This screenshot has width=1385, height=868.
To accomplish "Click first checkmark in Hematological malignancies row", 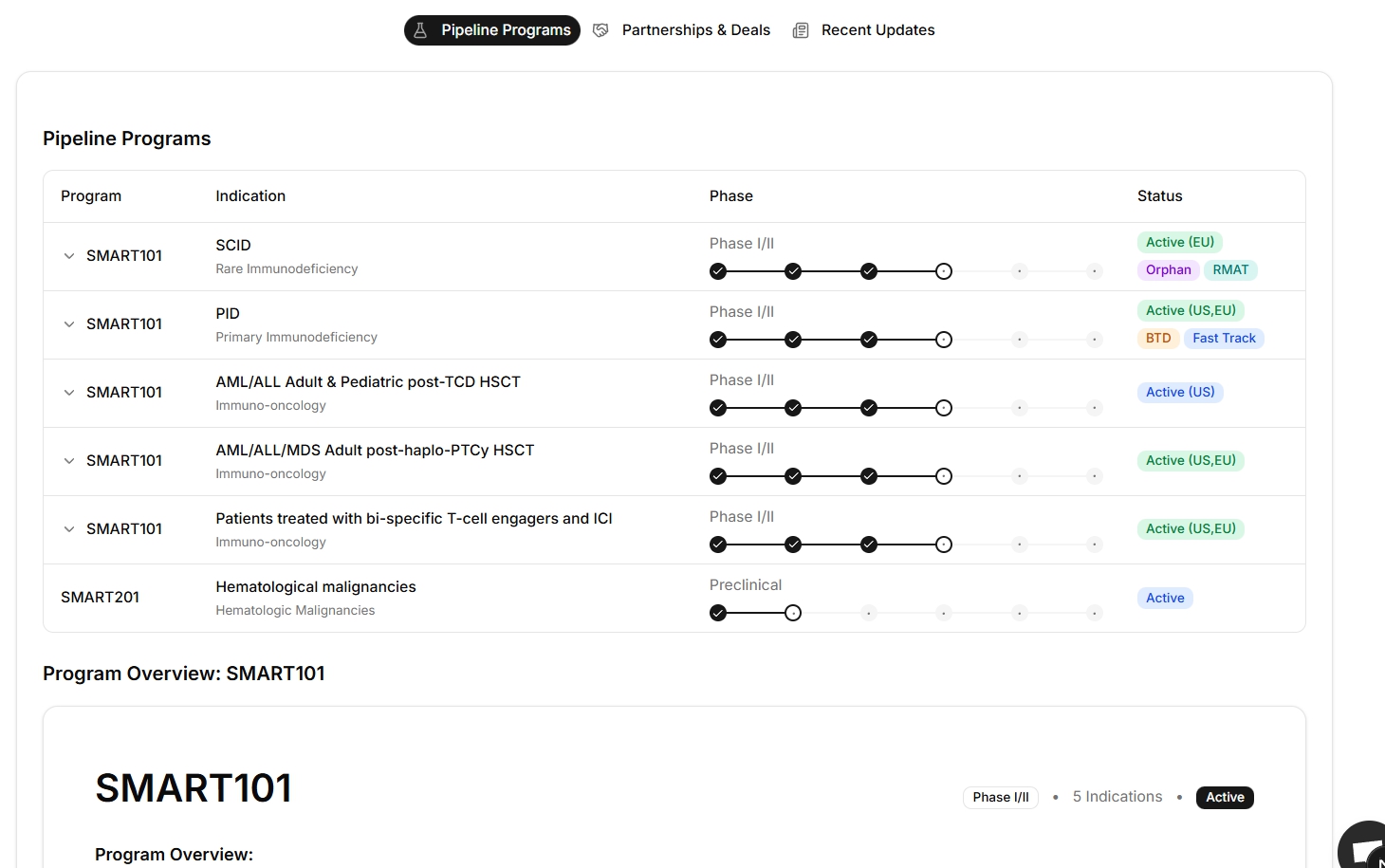I will tap(718, 613).
